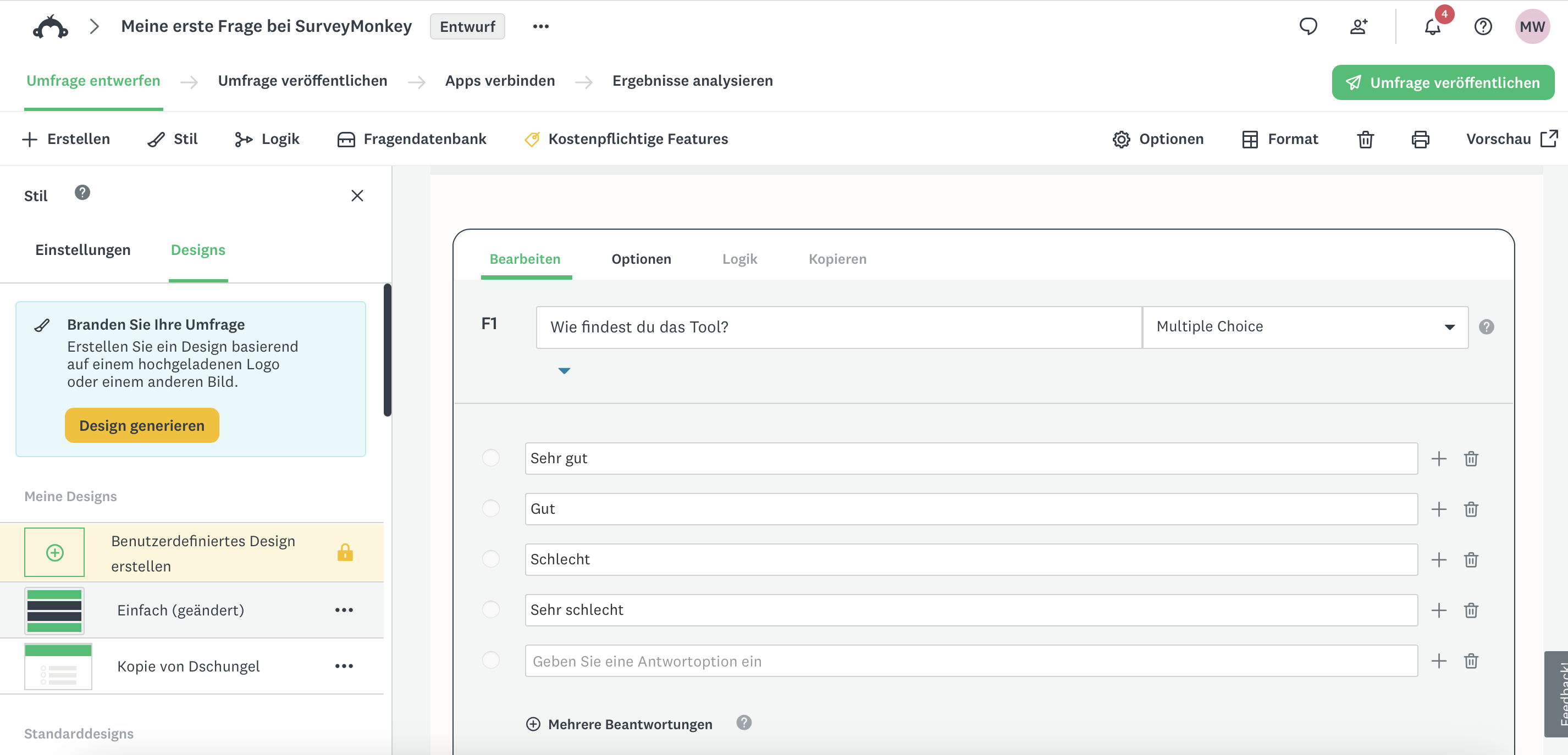
Task: Select the radio button for Schlecht
Action: click(x=490, y=559)
